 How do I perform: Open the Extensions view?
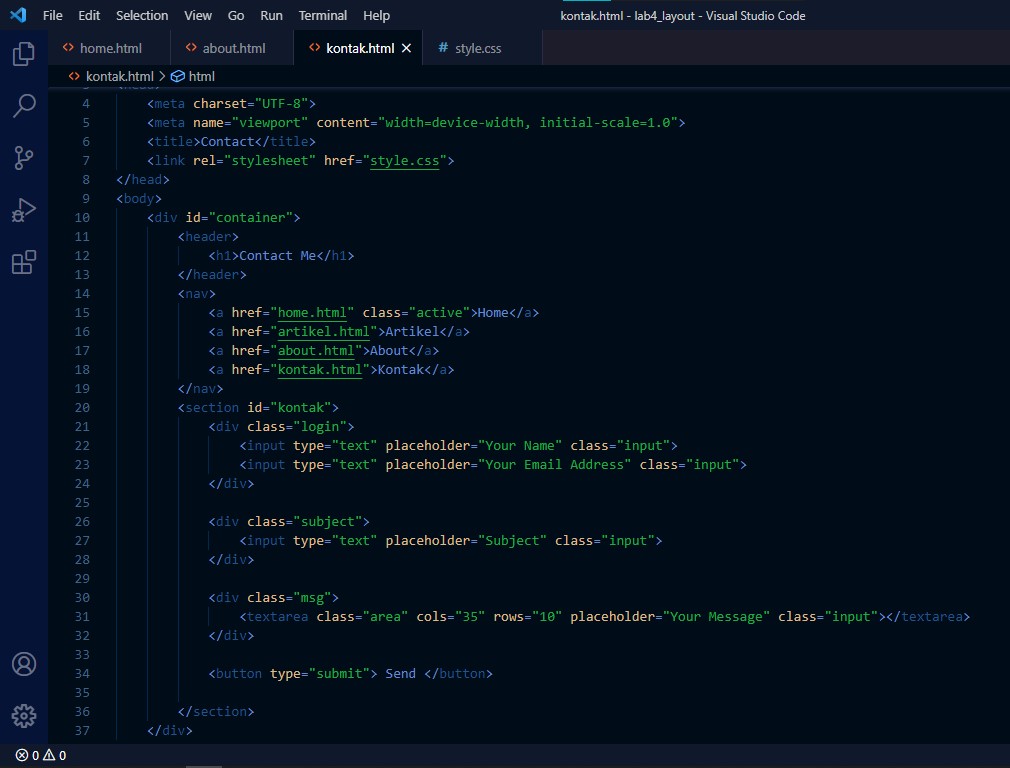click(24, 262)
